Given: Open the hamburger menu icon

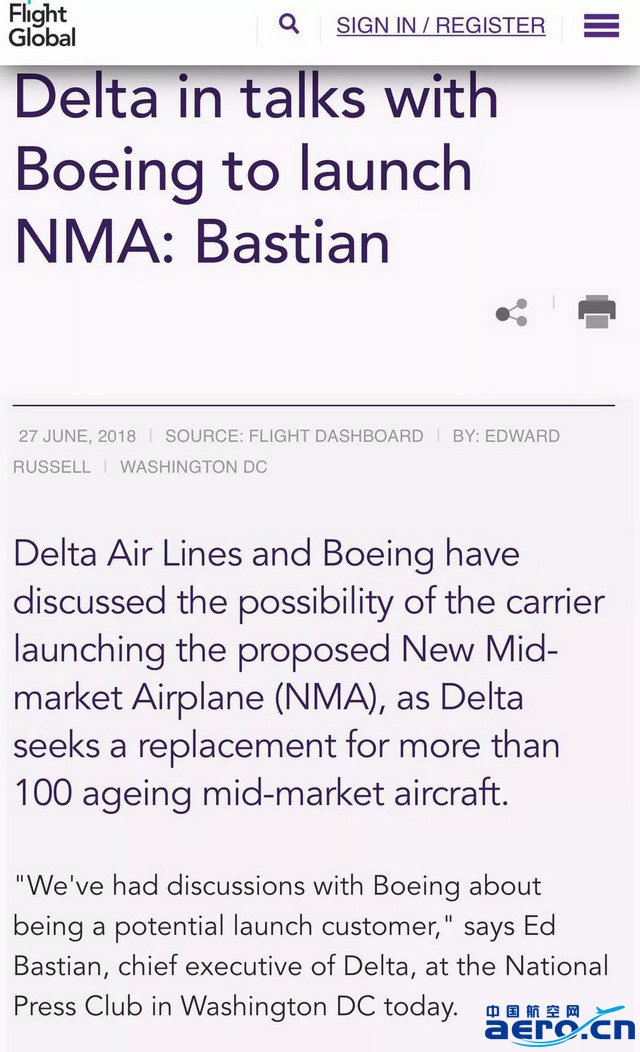Looking at the screenshot, I should 601,25.
